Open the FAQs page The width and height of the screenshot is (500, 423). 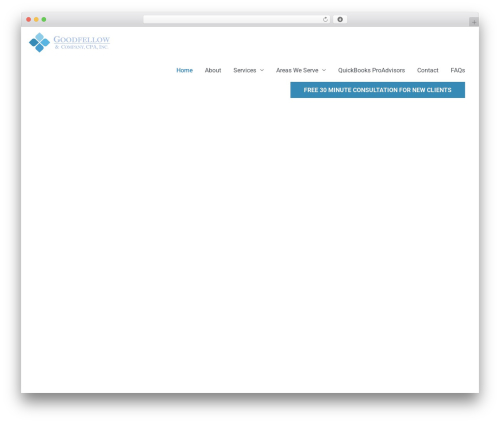point(458,70)
